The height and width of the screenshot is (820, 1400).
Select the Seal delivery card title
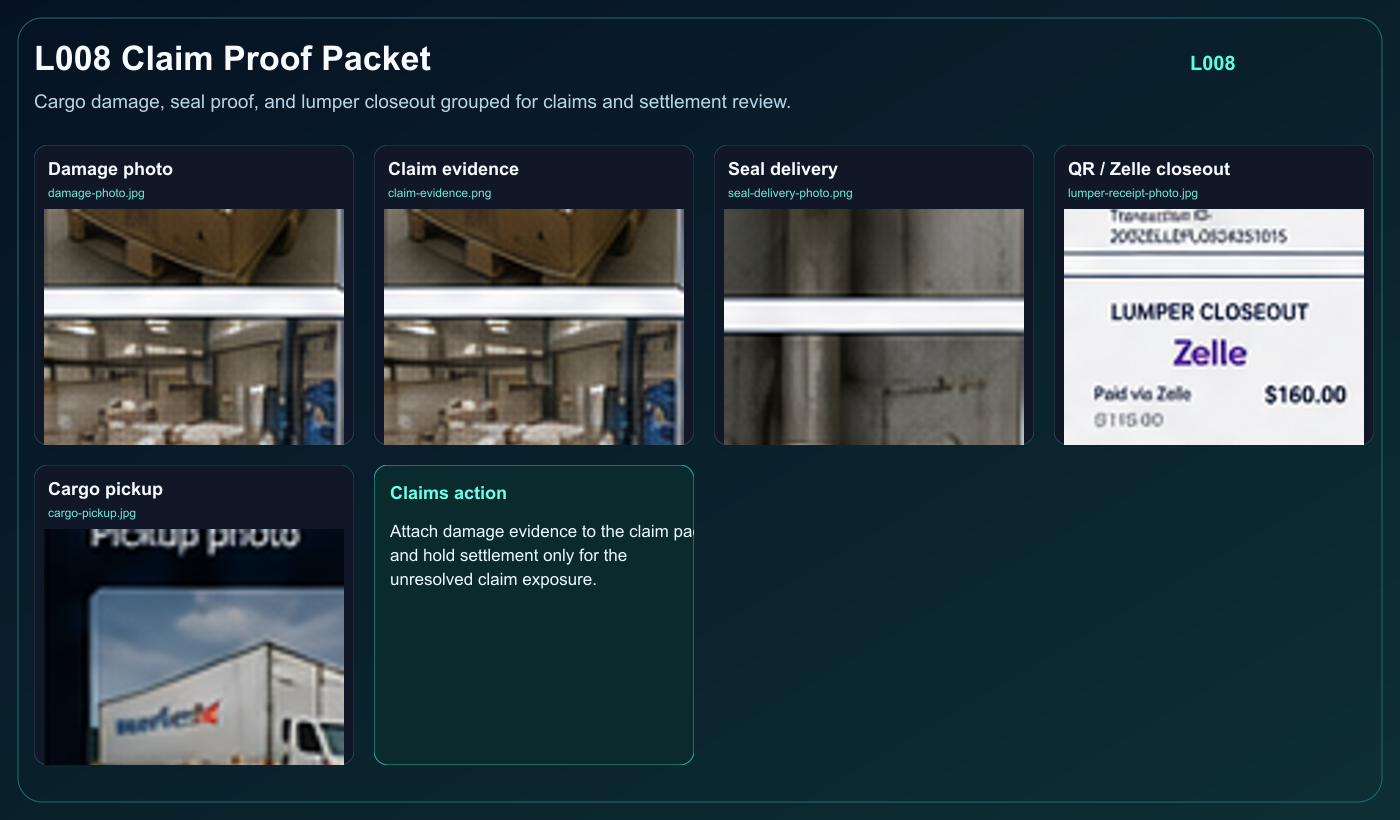pos(783,169)
